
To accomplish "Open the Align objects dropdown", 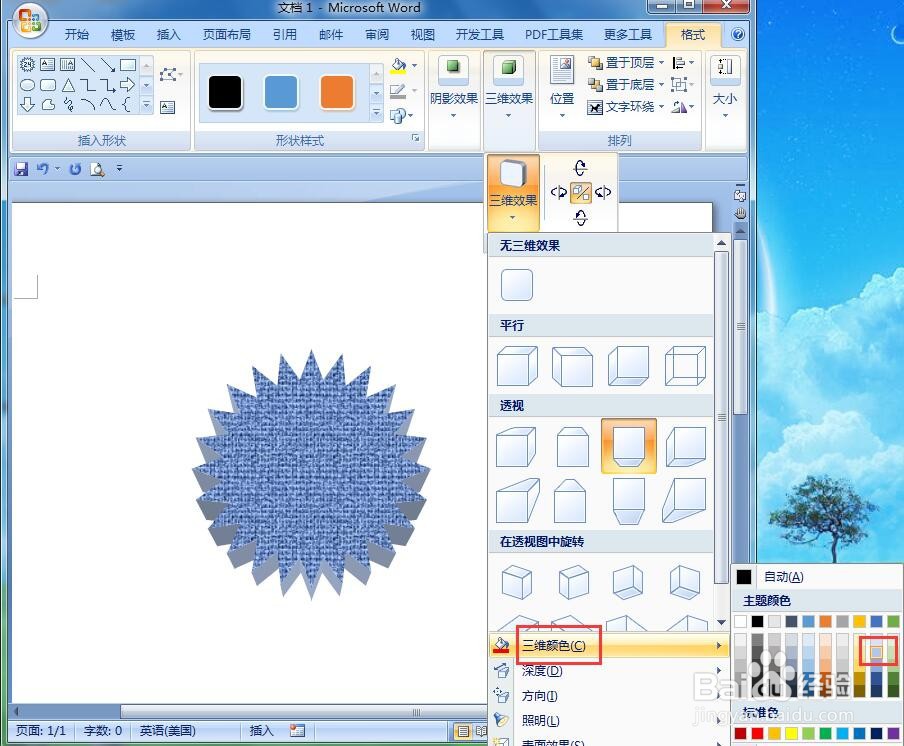I will [683, 62].
